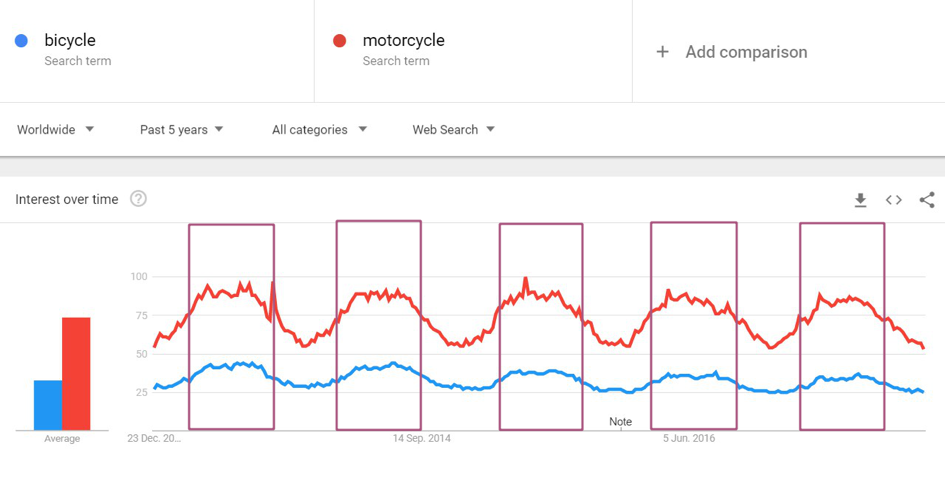The height and width of the screenshot is (498, 945).
Task: Expand the All categories dropdown
Action: [320, 130]
